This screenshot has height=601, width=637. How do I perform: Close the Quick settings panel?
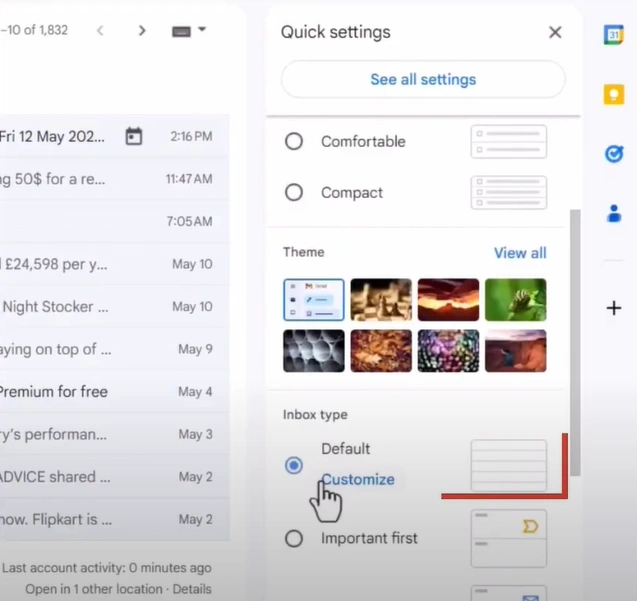pos(555,32)
